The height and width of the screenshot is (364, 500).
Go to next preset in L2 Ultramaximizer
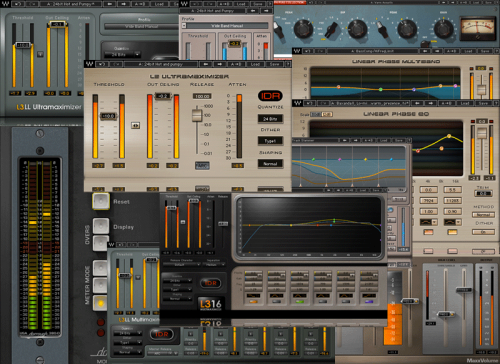pos(220,64)
